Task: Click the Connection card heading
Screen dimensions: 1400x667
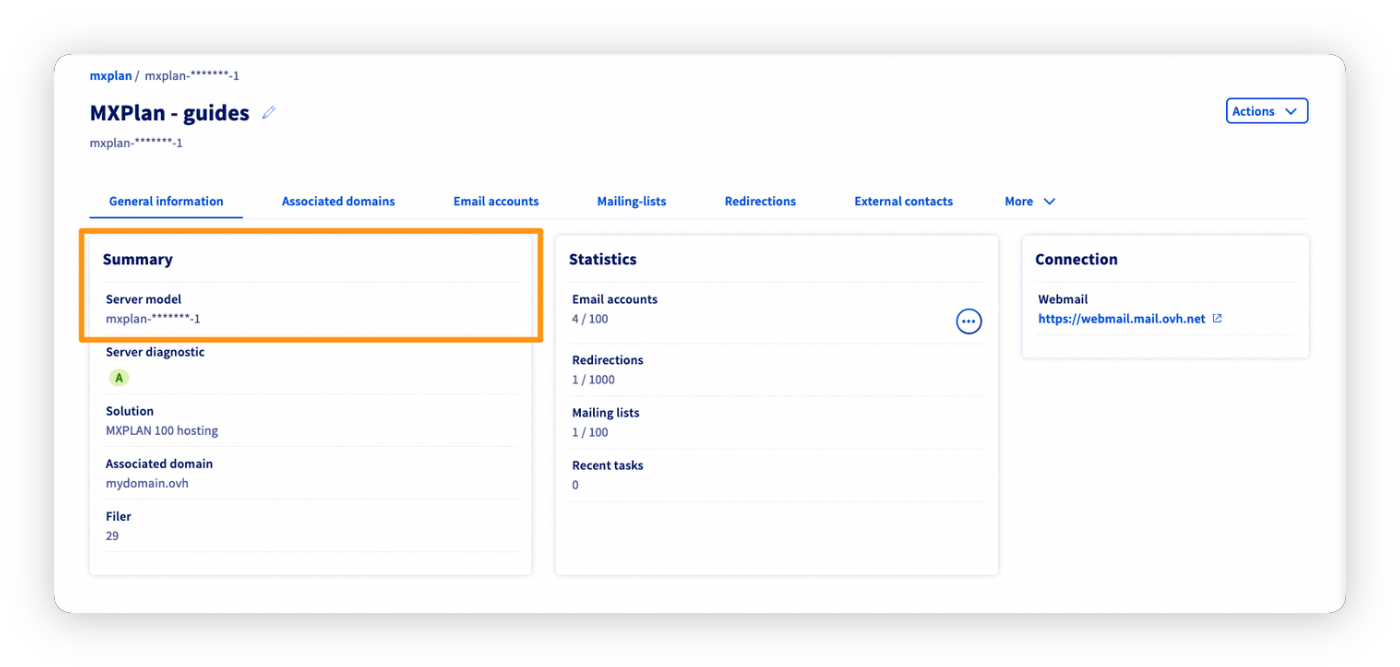Action: click(x=1076, y=259)
